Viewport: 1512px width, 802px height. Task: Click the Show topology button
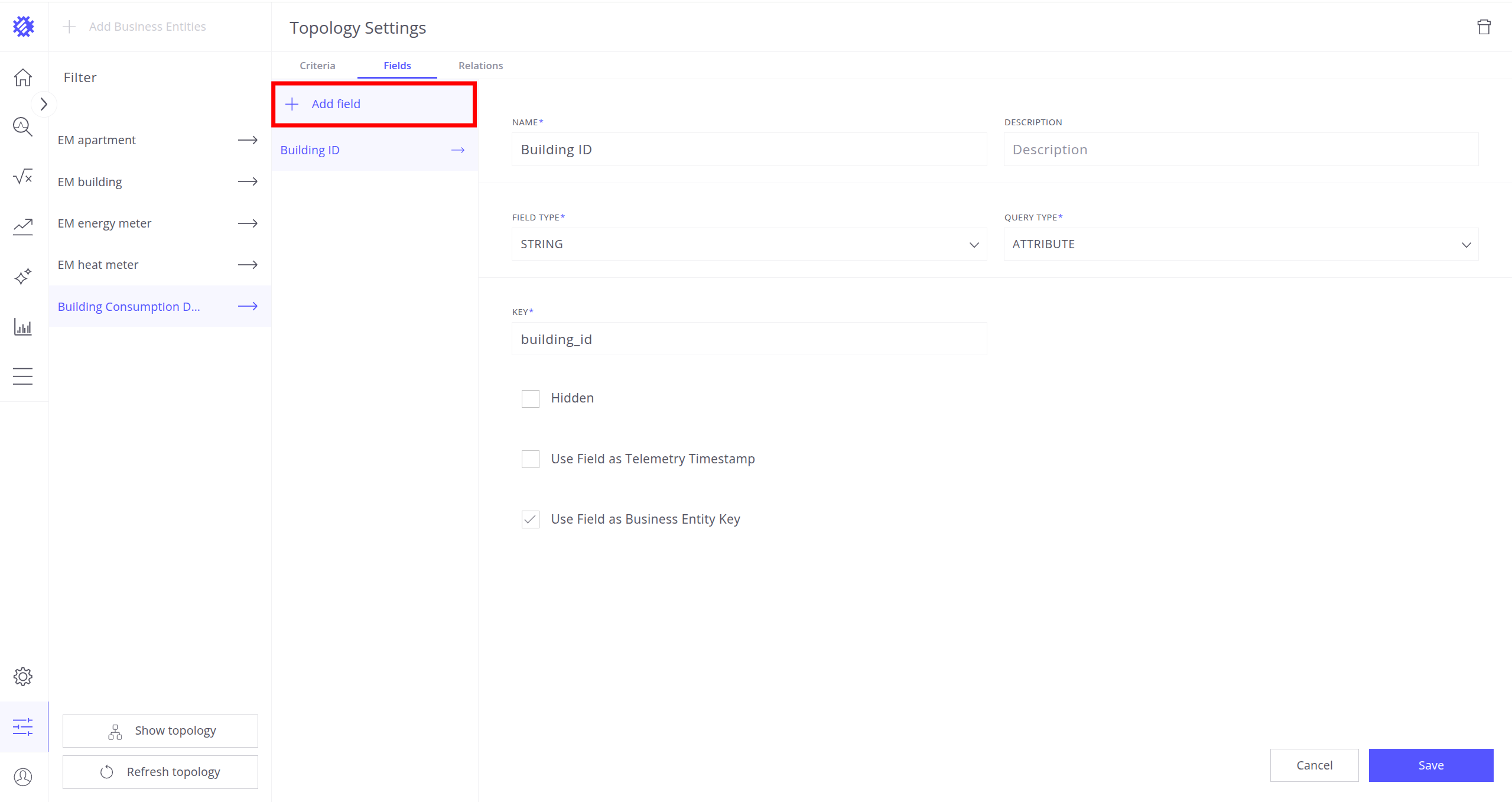tap(160, 731)
